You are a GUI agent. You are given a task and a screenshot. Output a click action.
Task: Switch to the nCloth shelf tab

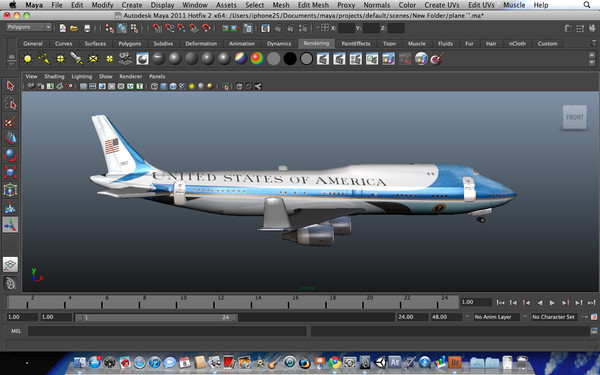517,44
